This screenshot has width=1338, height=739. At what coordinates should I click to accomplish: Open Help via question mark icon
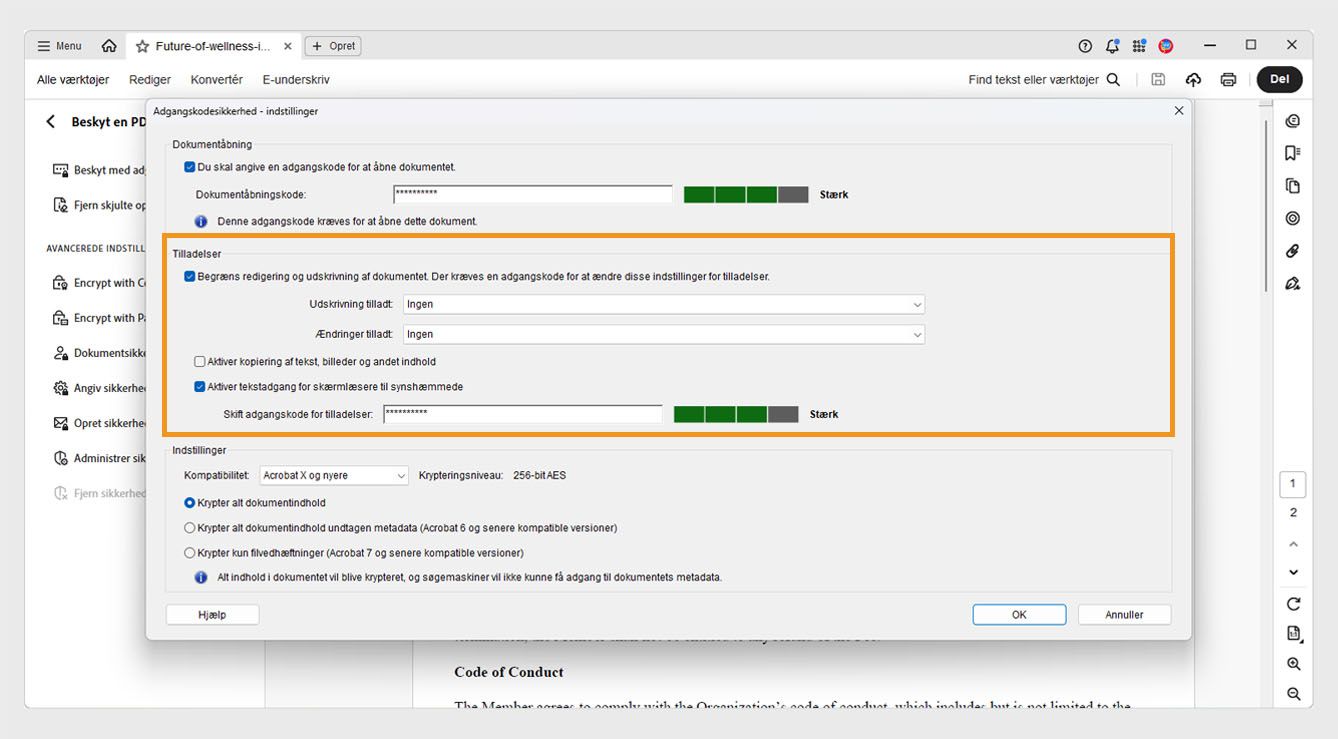(1085, 45)
